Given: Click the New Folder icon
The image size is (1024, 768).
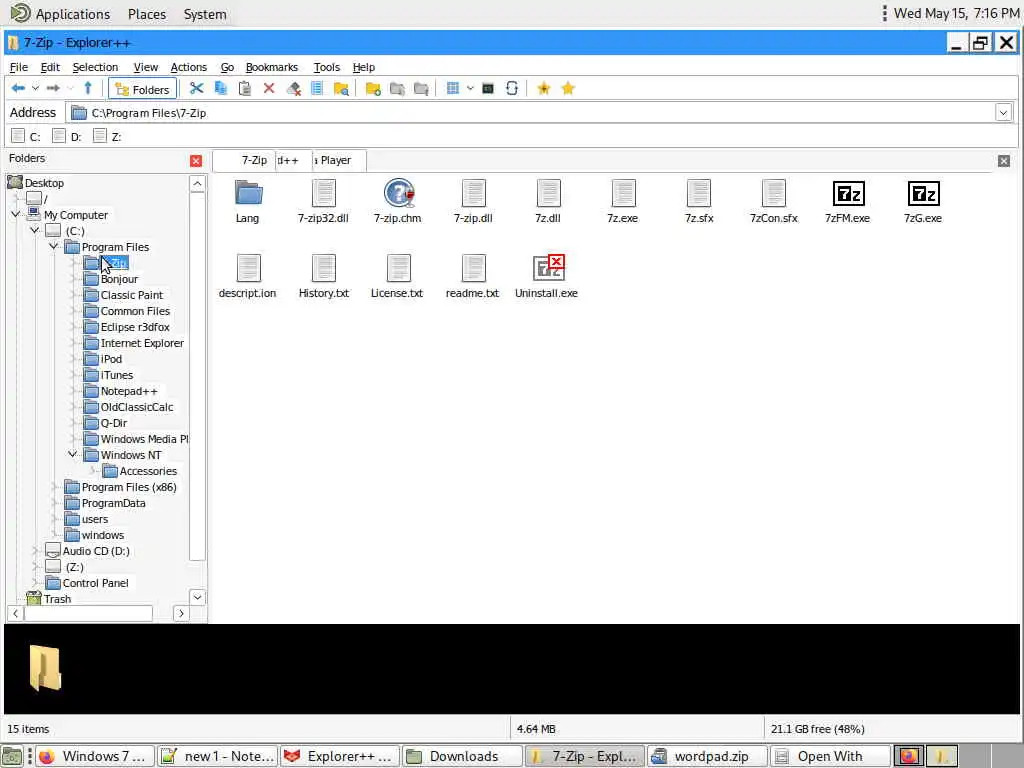Looking at the screenshot, I should (373, 88).
